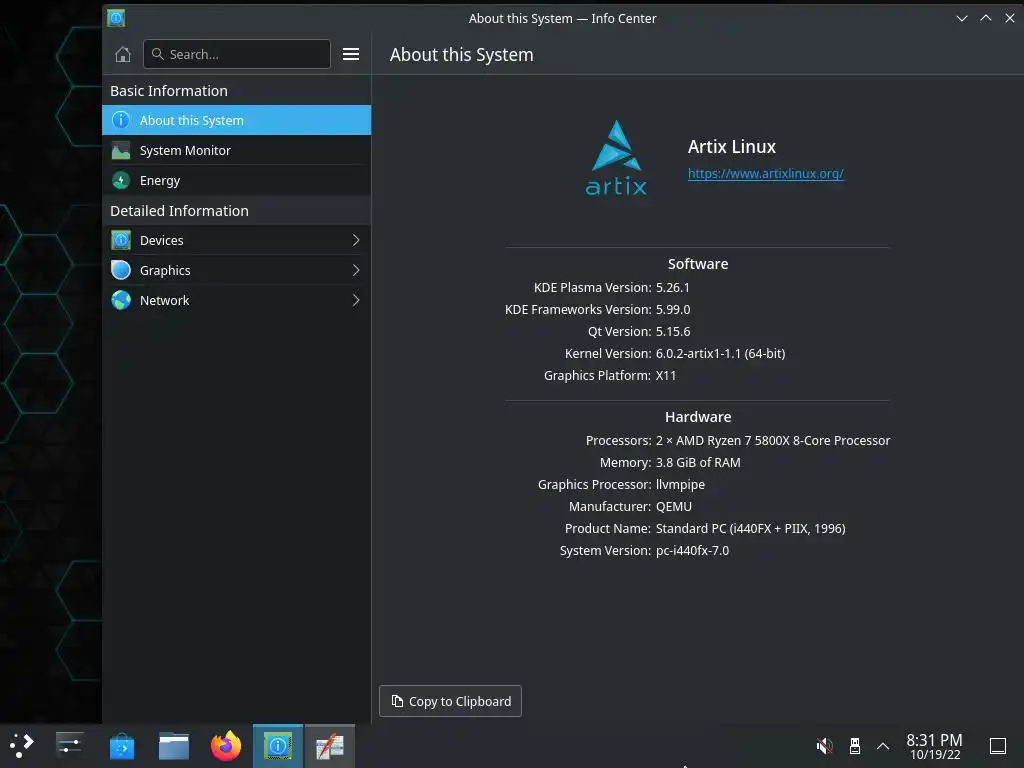Click the System Monitor chart icon

[121, 150]
